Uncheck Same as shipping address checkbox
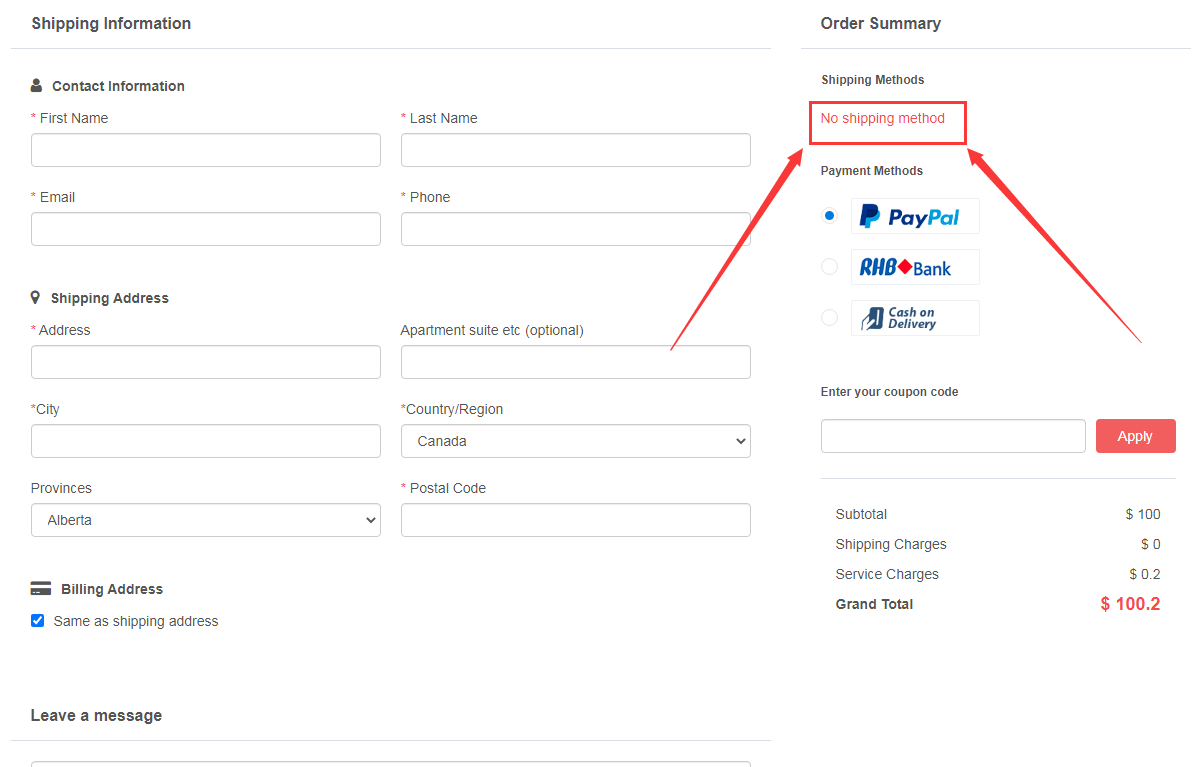Screen dimensions: 1200x767 click(38, 621)
